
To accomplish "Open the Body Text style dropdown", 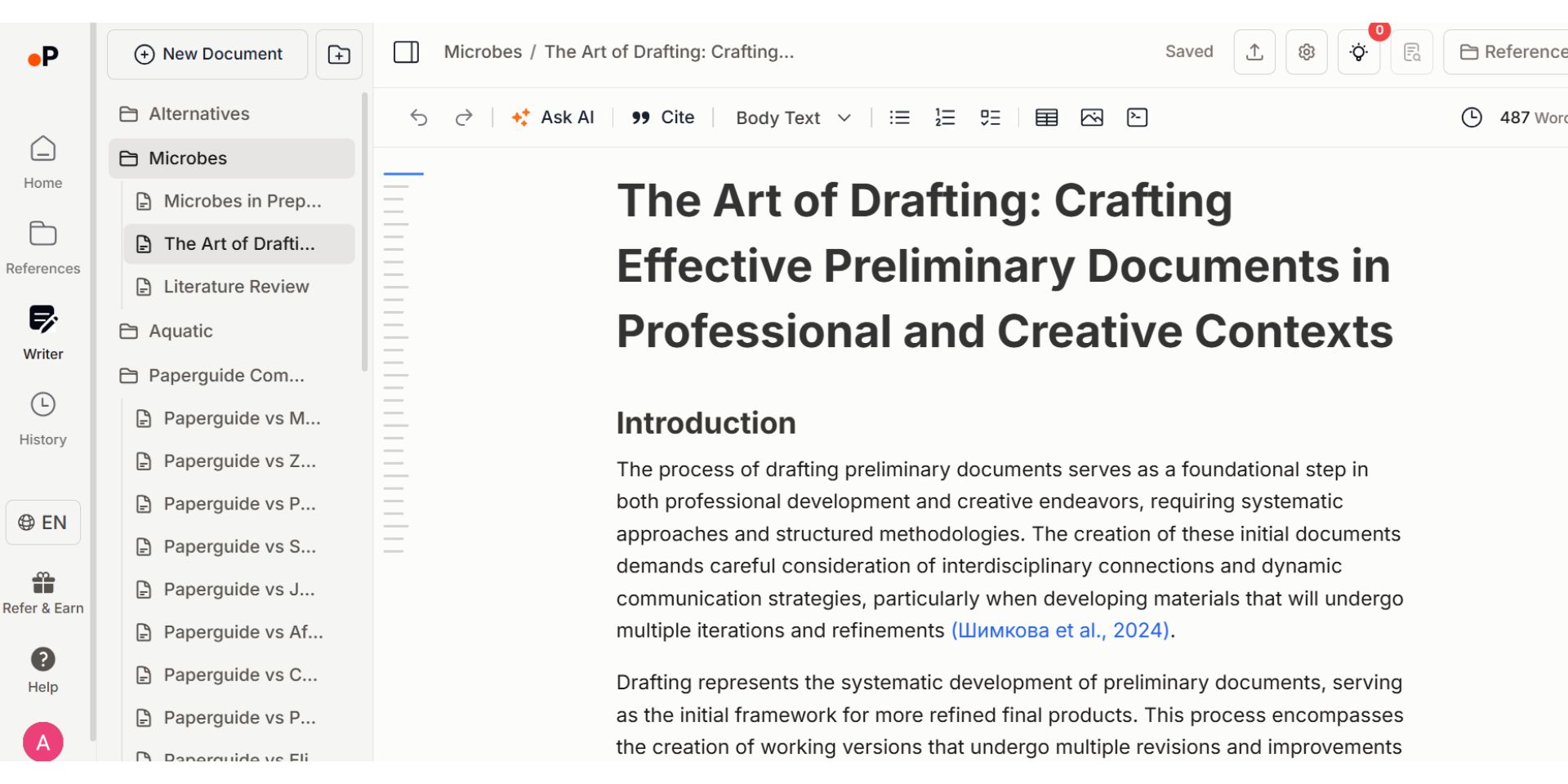I will click(793, 118).
